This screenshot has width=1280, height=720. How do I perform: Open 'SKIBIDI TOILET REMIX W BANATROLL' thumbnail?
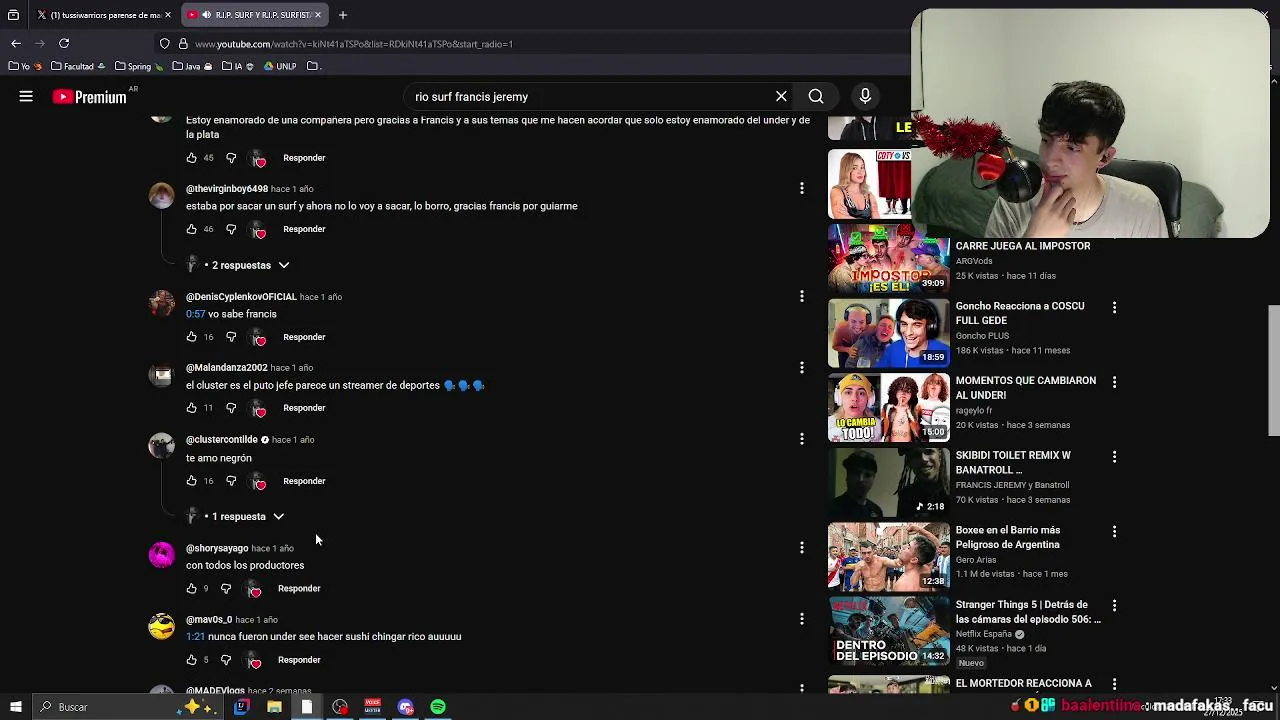pos(888,482)
